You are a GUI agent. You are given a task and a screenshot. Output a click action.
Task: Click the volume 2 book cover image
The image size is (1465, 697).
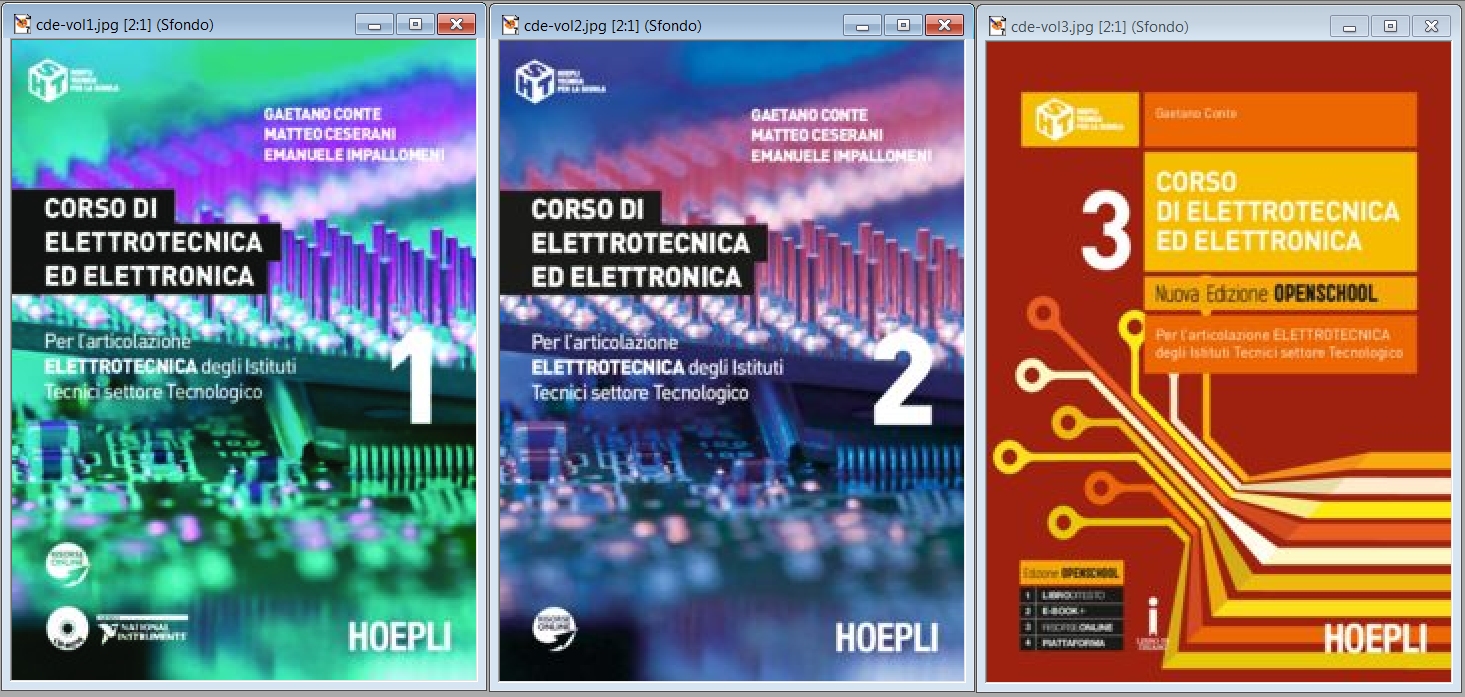tap(732, 361)
